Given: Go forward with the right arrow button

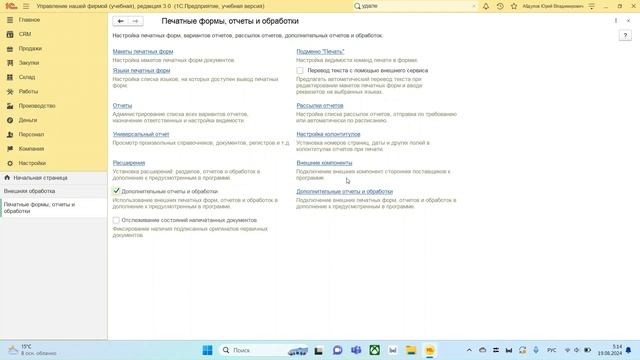Looking at the screenshot, I should [135, 21].
